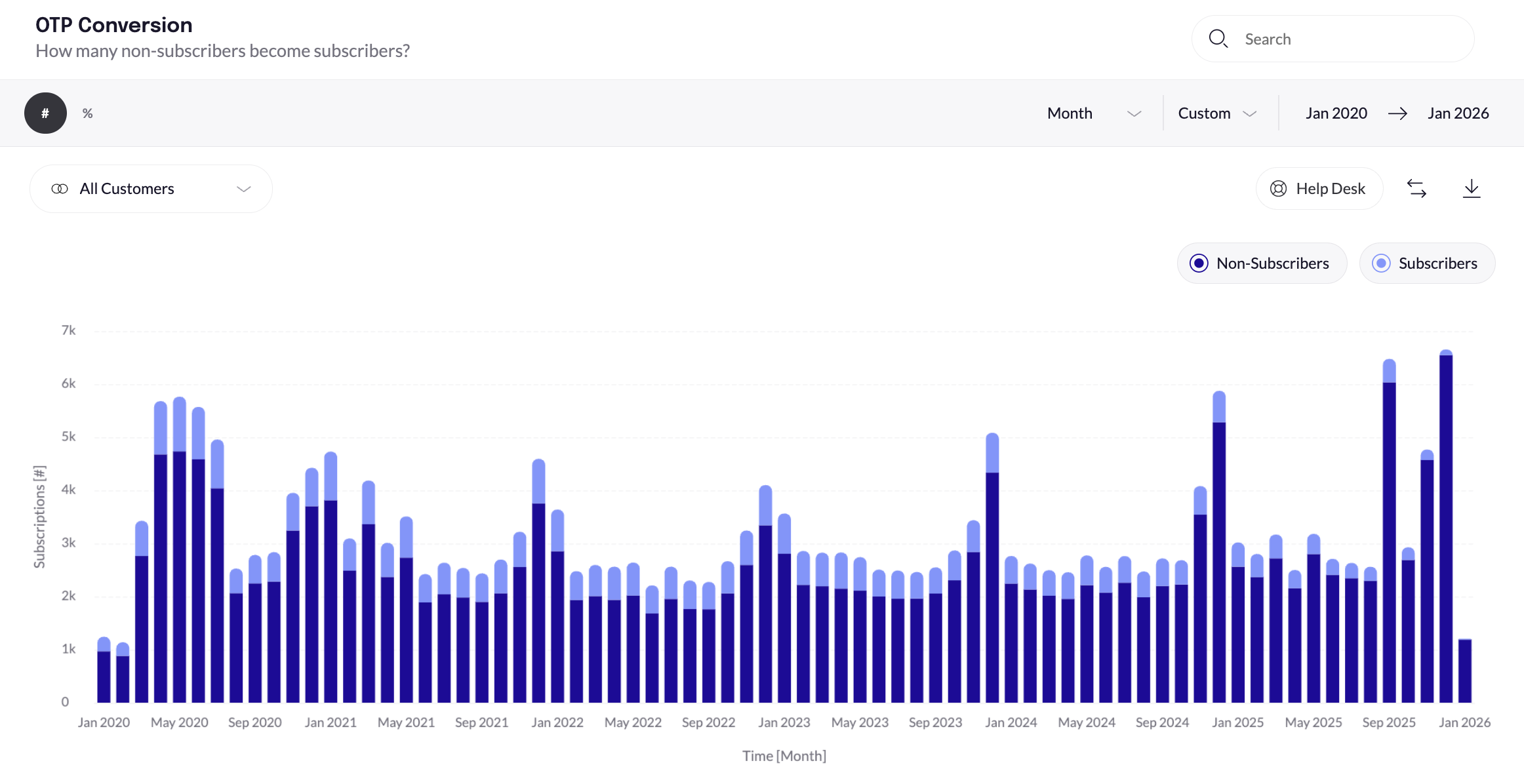Switch to percentage (%) view
Screen dimensions: 1524x784
87,113
